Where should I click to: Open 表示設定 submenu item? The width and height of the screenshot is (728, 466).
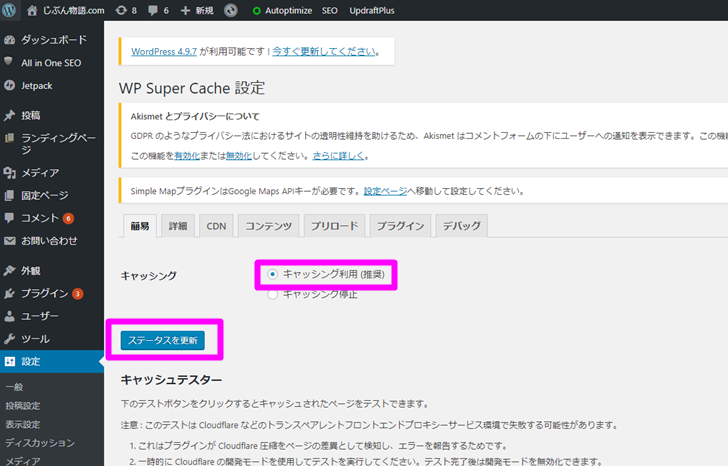tap(23, 424)
